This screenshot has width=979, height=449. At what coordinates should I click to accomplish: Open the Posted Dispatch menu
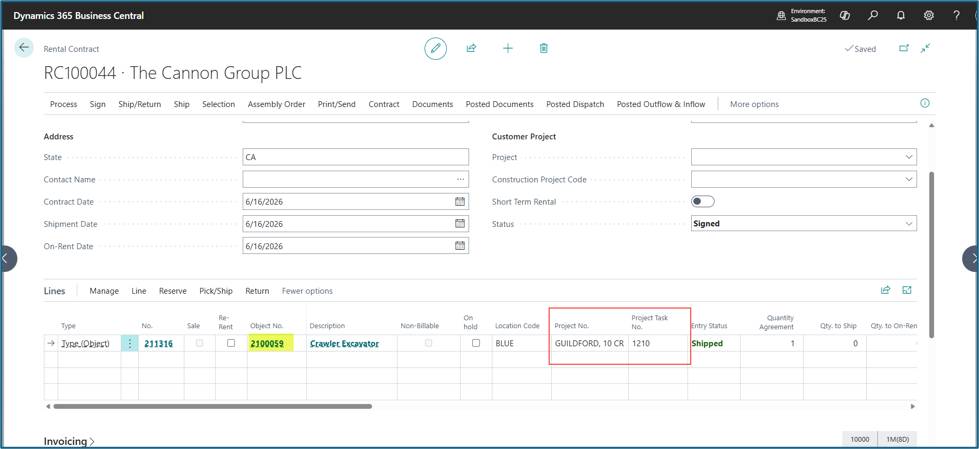tap(575, 104)
